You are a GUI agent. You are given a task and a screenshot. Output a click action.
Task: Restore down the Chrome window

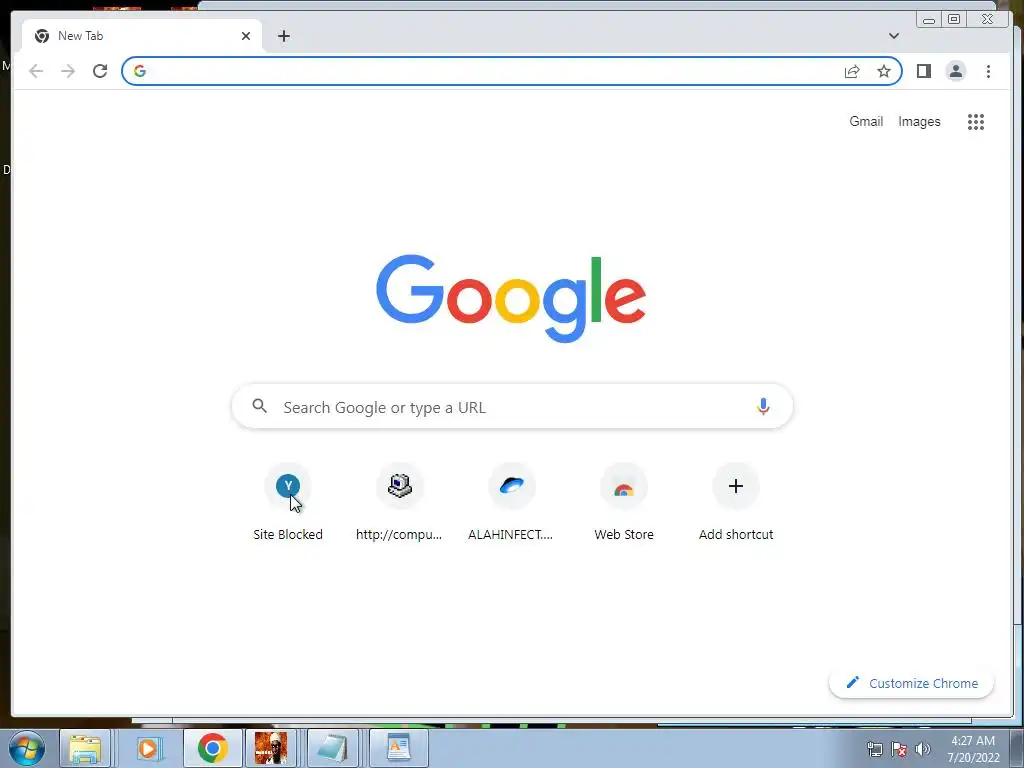[954, 19]
